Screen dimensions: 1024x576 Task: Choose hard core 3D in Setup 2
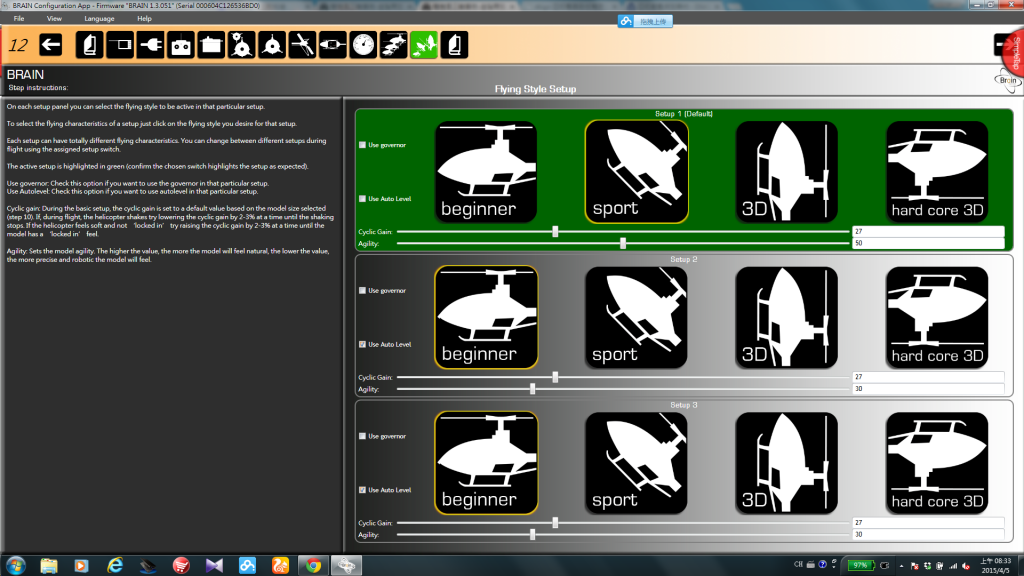(x=937, y=317)
